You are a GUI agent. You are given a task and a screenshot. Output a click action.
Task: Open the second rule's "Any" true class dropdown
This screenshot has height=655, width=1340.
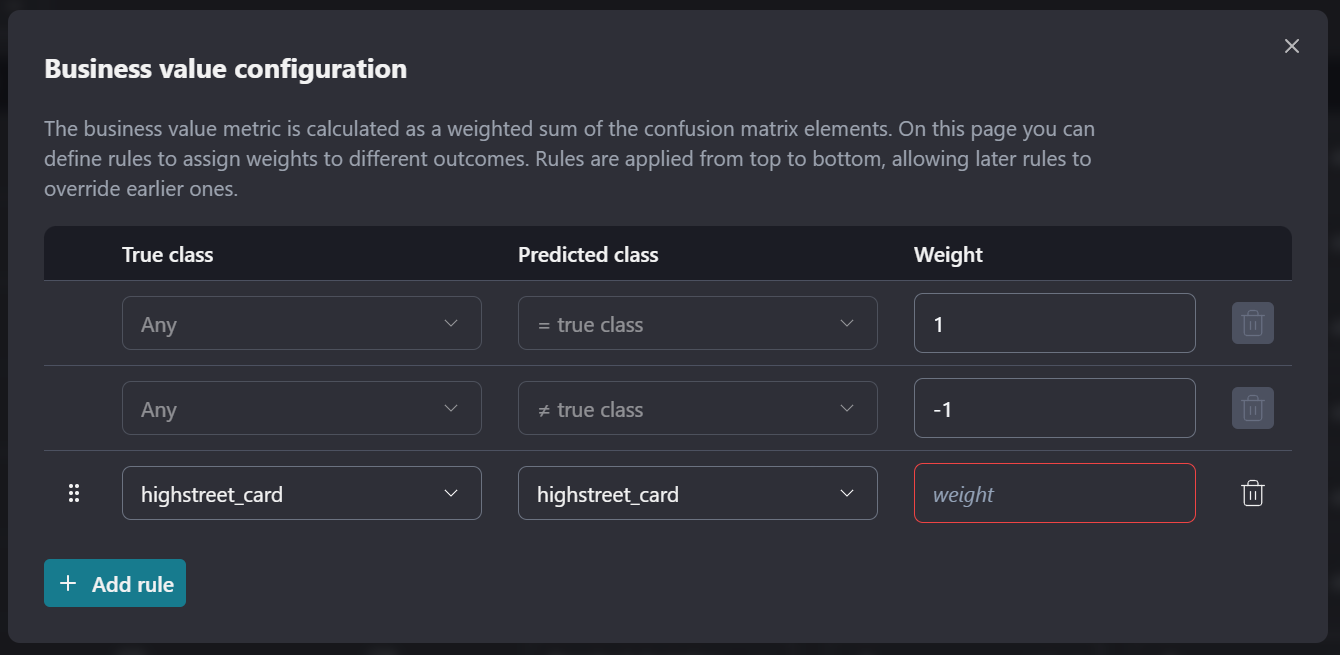301,408
